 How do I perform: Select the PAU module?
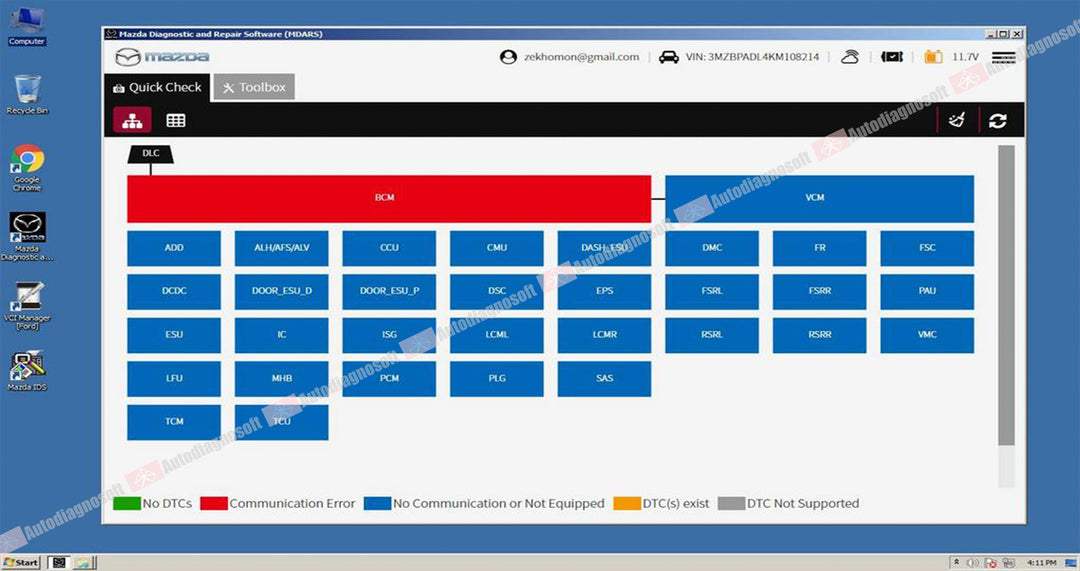click(x=927, y=291)
